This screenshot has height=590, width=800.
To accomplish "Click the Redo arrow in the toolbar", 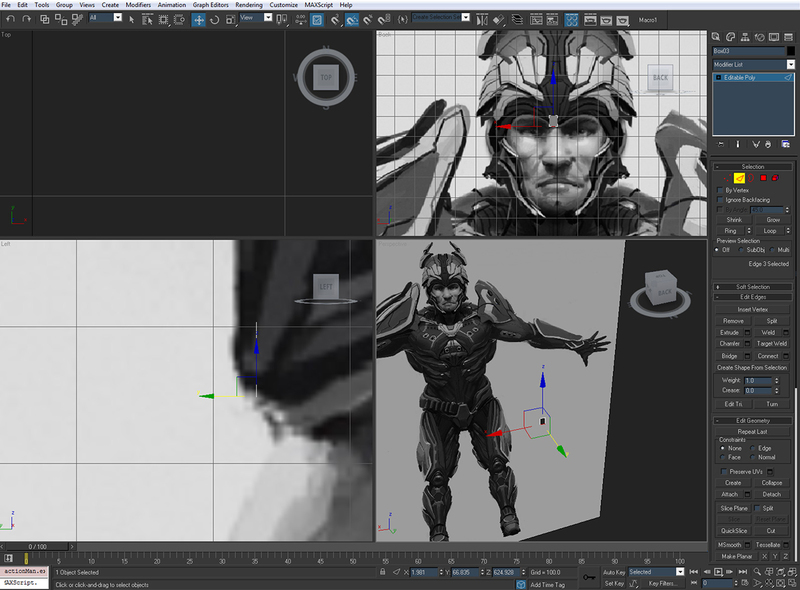I will (x=27, y=19).
